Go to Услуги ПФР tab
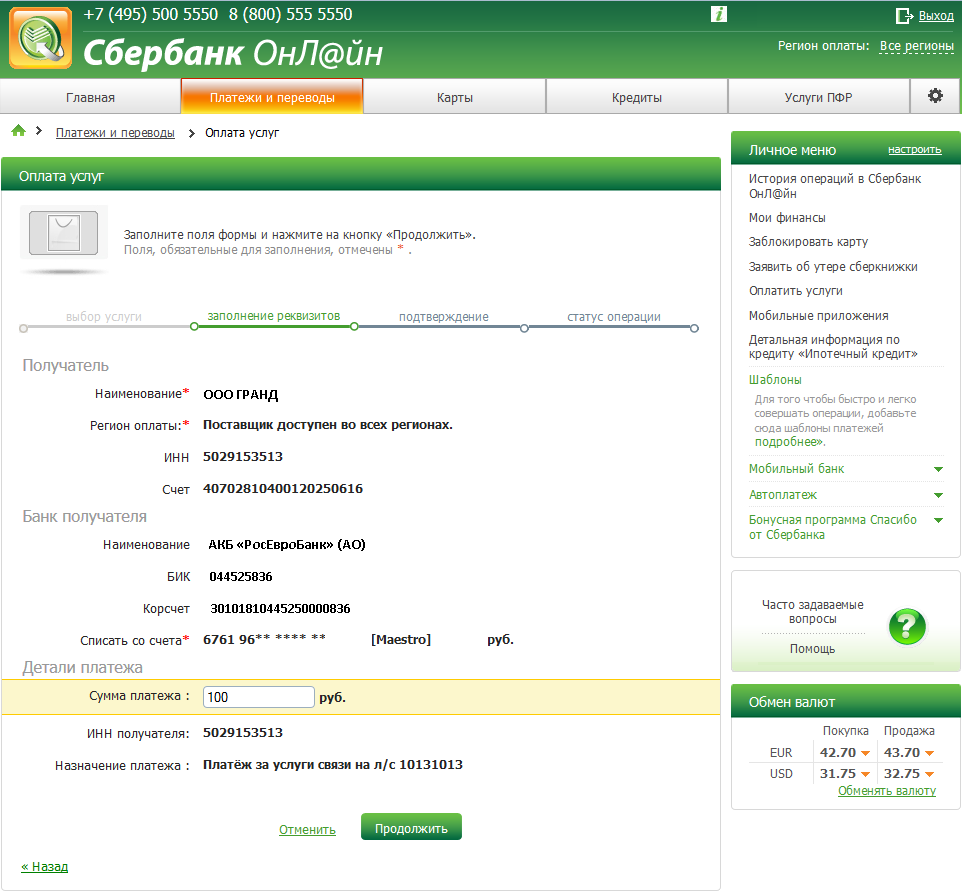 [x=818, y=97]
